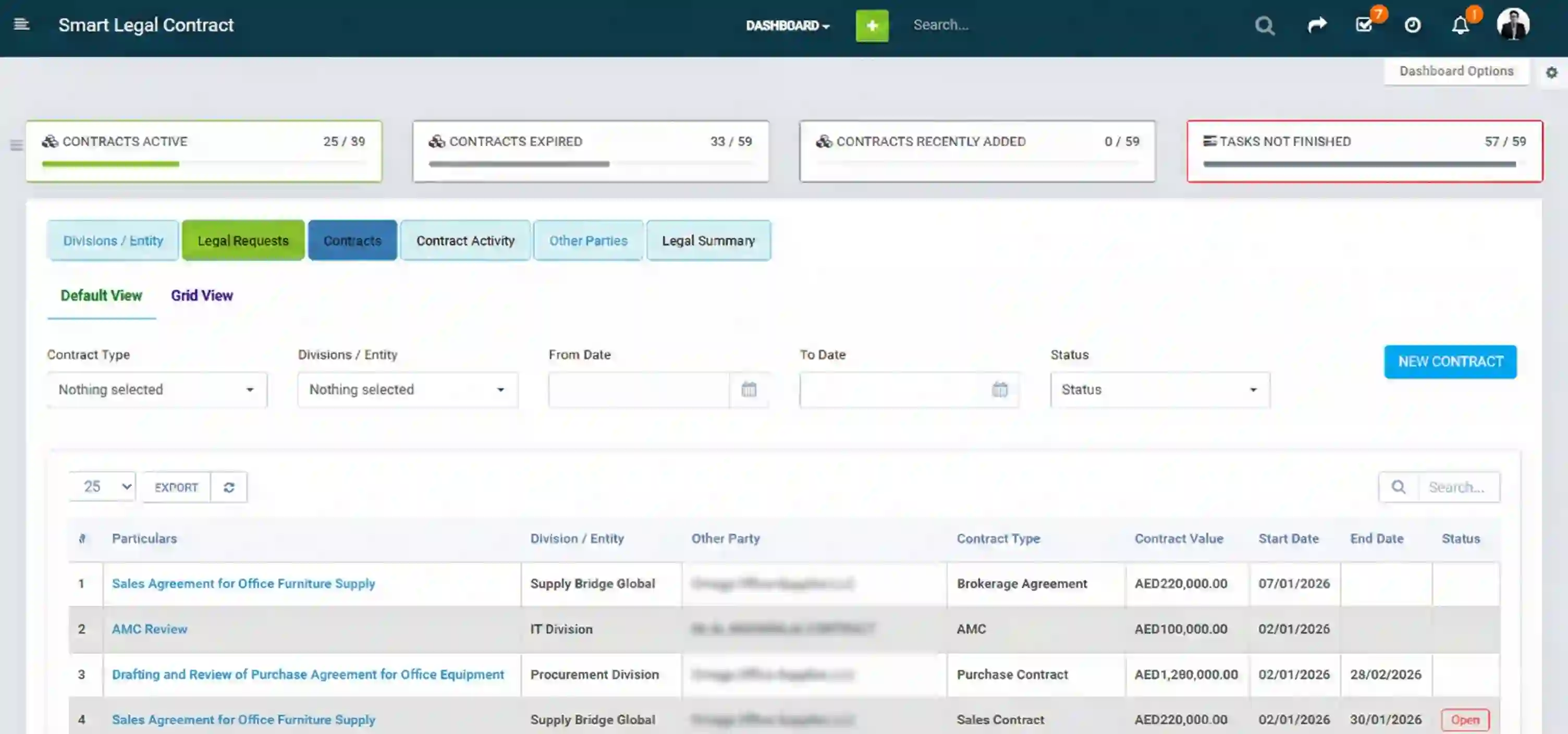
Task: Open the Contract Activity tab
Action: coord(465,240)
